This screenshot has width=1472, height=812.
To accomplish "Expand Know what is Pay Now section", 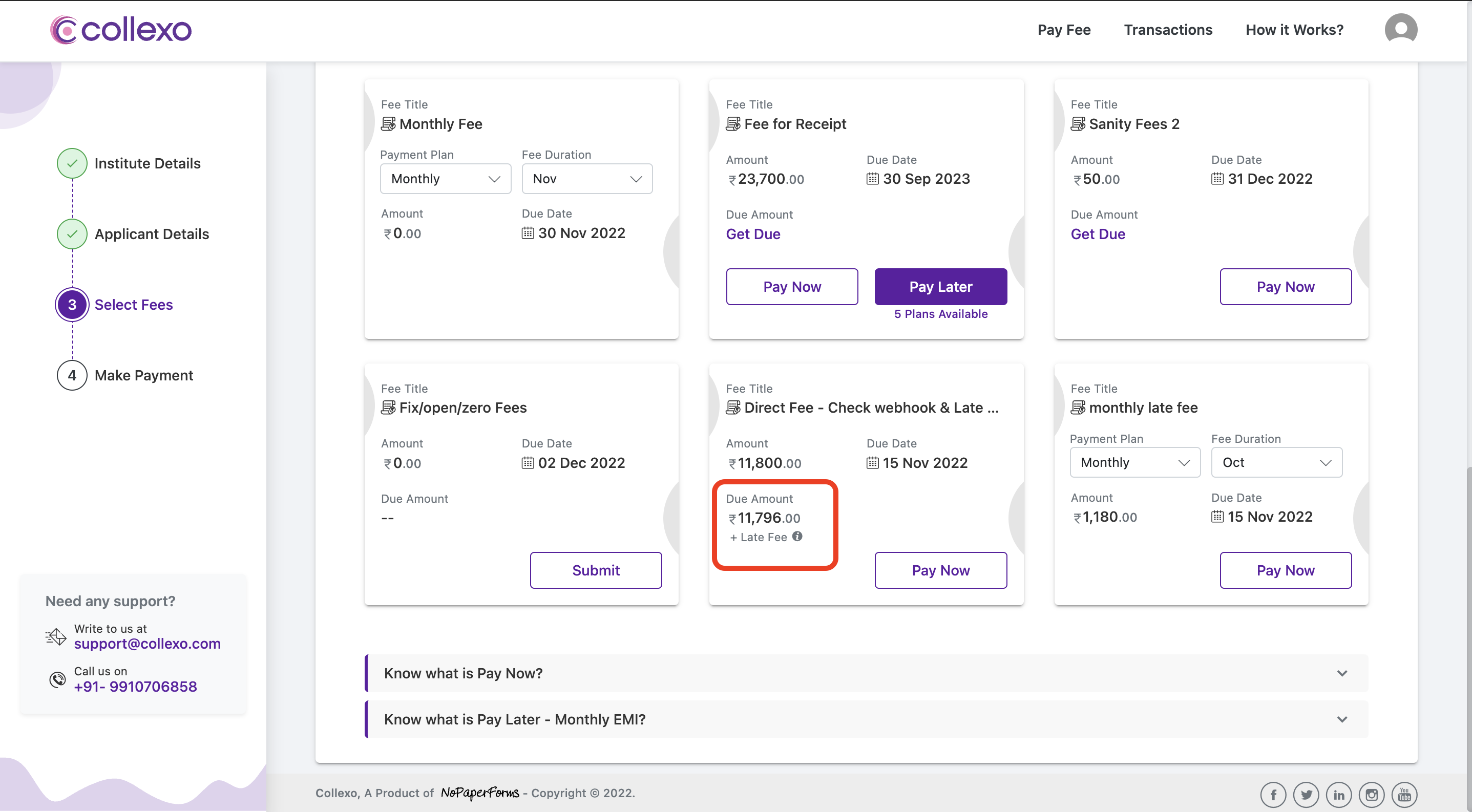I will pos(866,673).
